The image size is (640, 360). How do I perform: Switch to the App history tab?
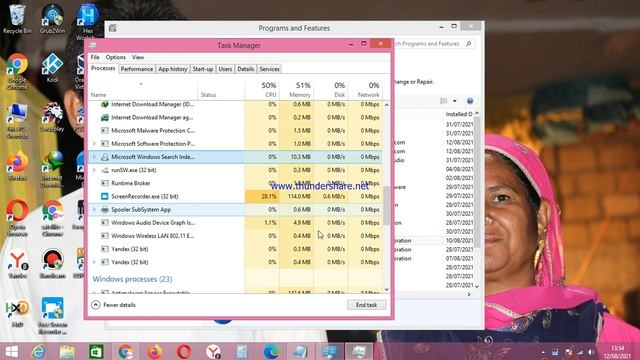(x=173, y=69)
